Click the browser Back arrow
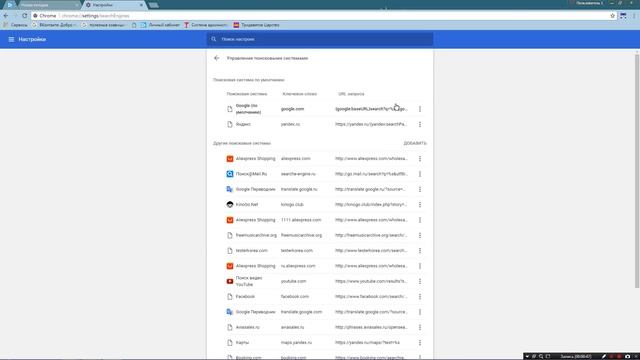This screenshot has height=360, width=640. [x=6, y=16]
